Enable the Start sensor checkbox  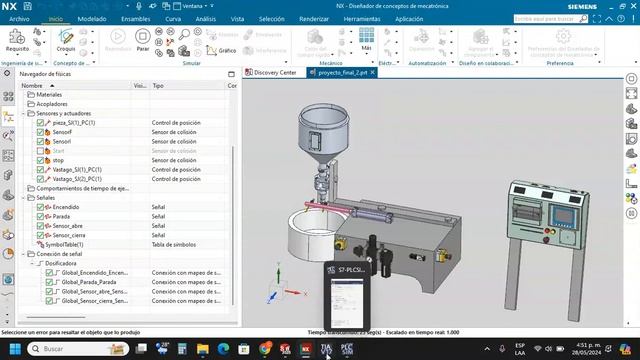coord(40,151)
